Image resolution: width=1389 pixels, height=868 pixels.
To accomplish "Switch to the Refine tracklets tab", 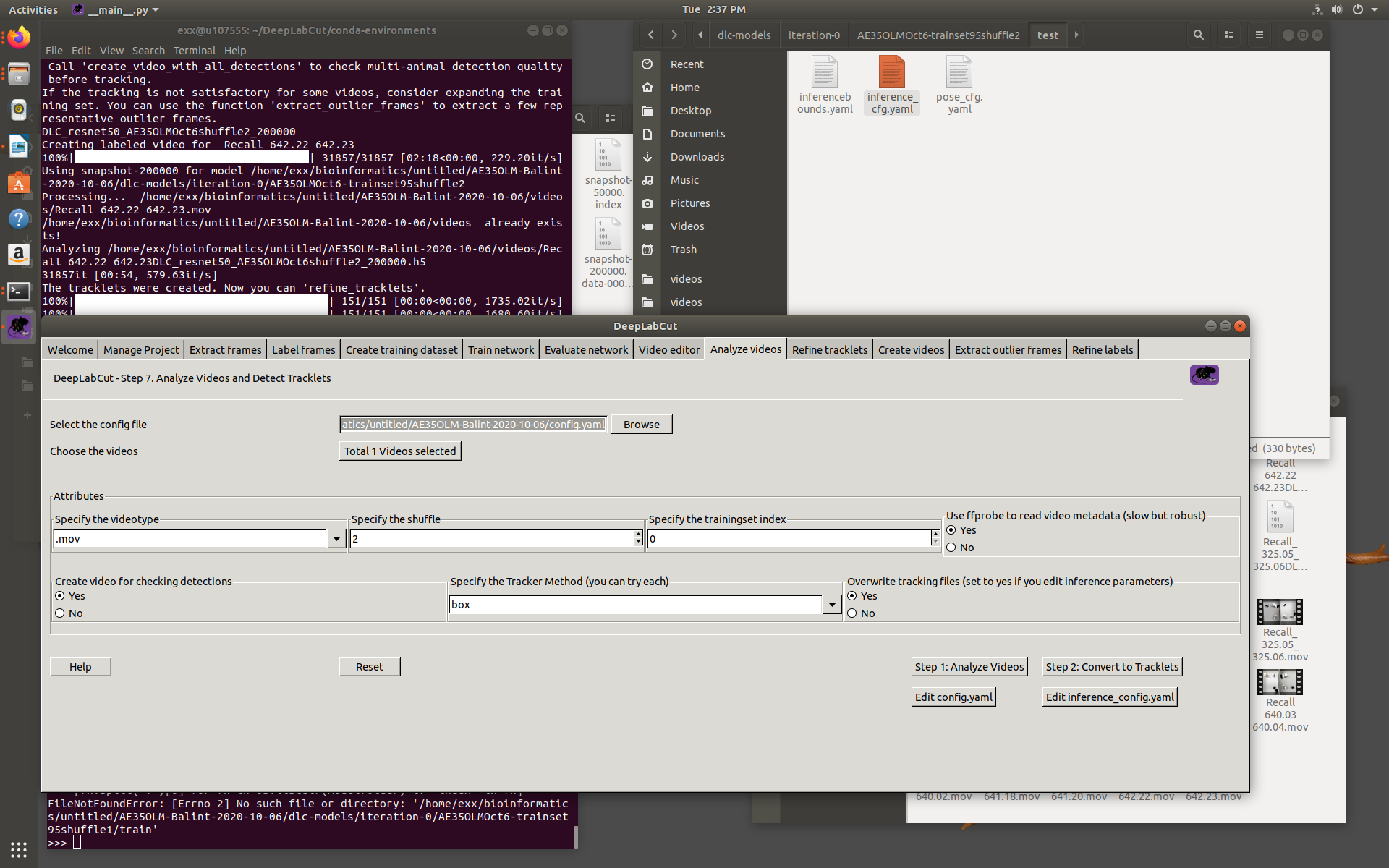I will pyautogui.click(x=829, y=349).
